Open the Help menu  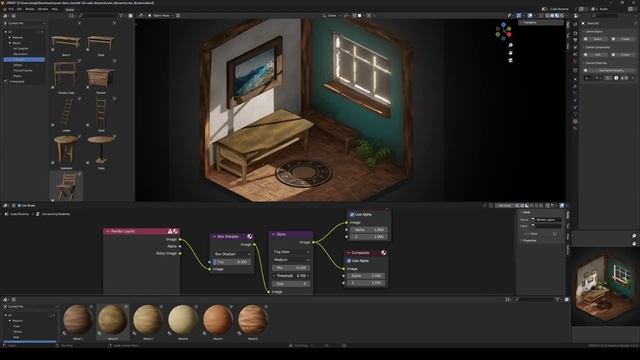coord(55,9)
